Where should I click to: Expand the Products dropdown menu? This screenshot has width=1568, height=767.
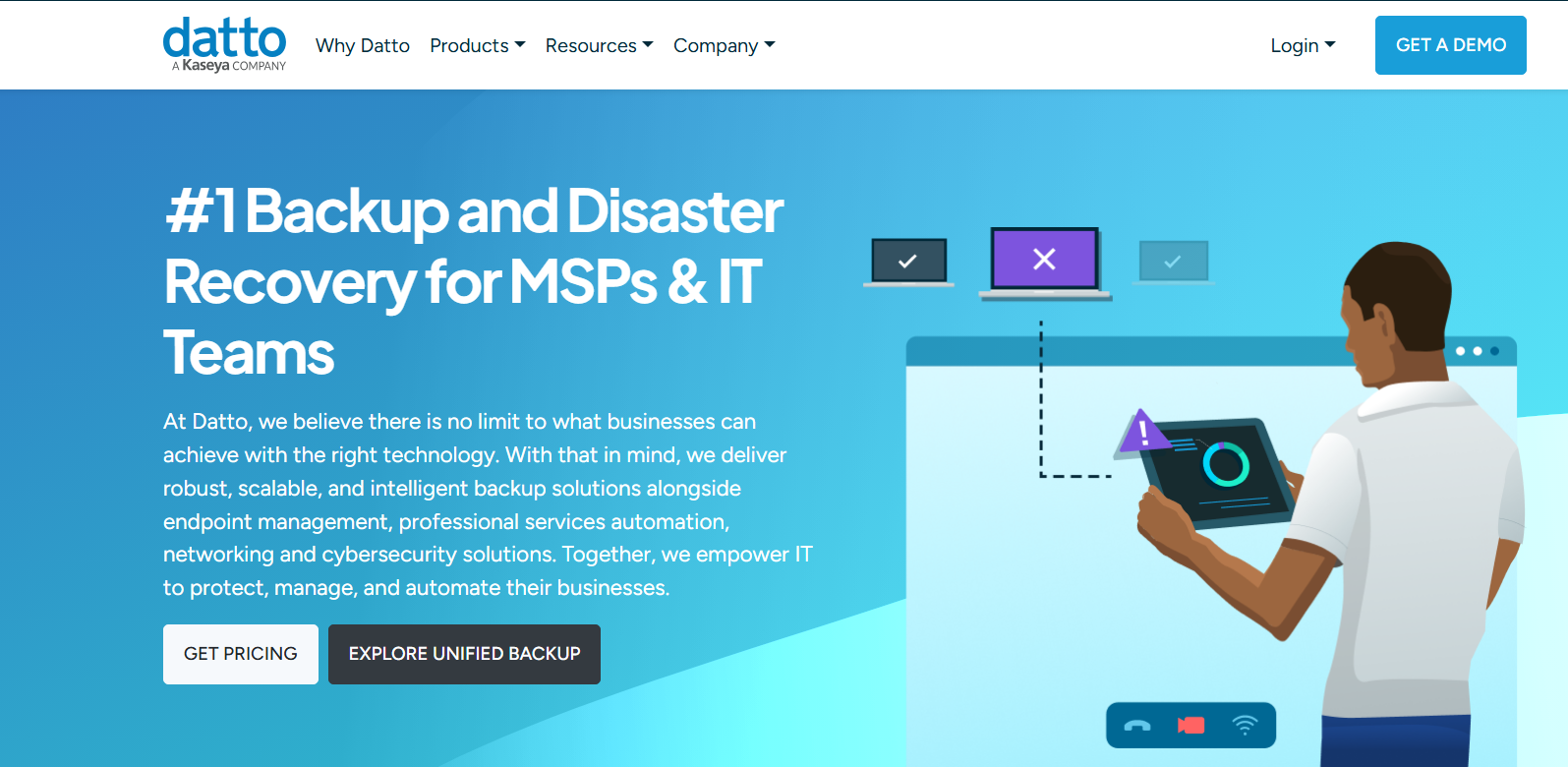click(x=478, y=45)
